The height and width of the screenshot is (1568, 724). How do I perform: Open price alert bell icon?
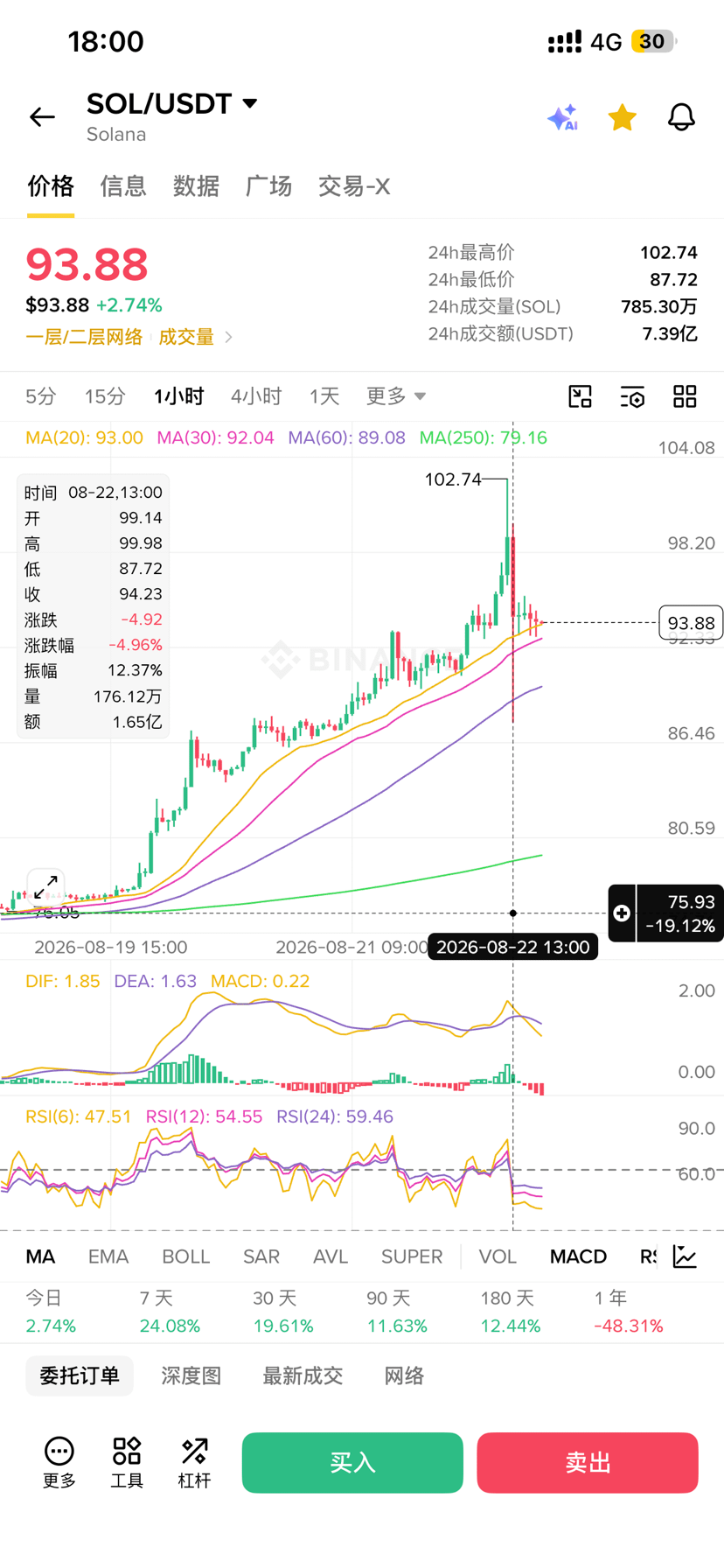coord(681,116)
